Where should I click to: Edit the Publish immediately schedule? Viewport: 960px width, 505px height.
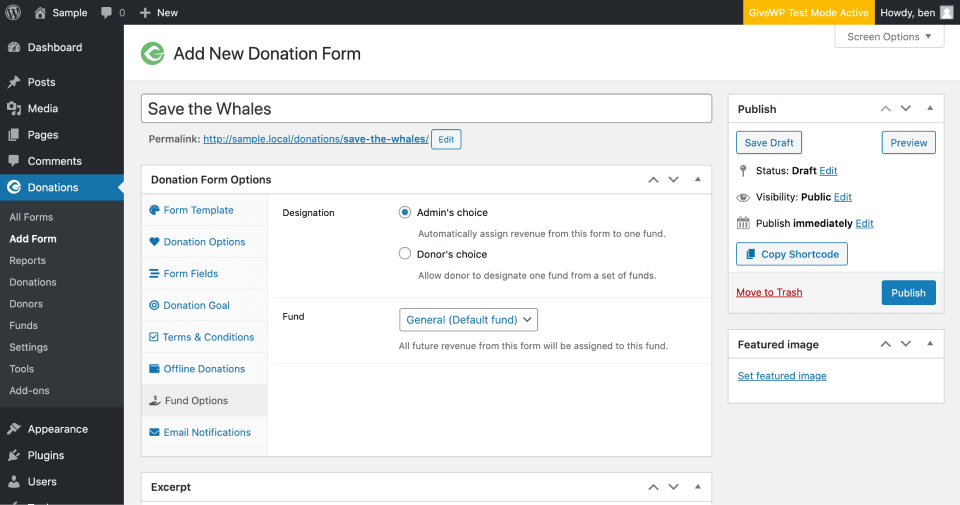click(x=864, y=223)
